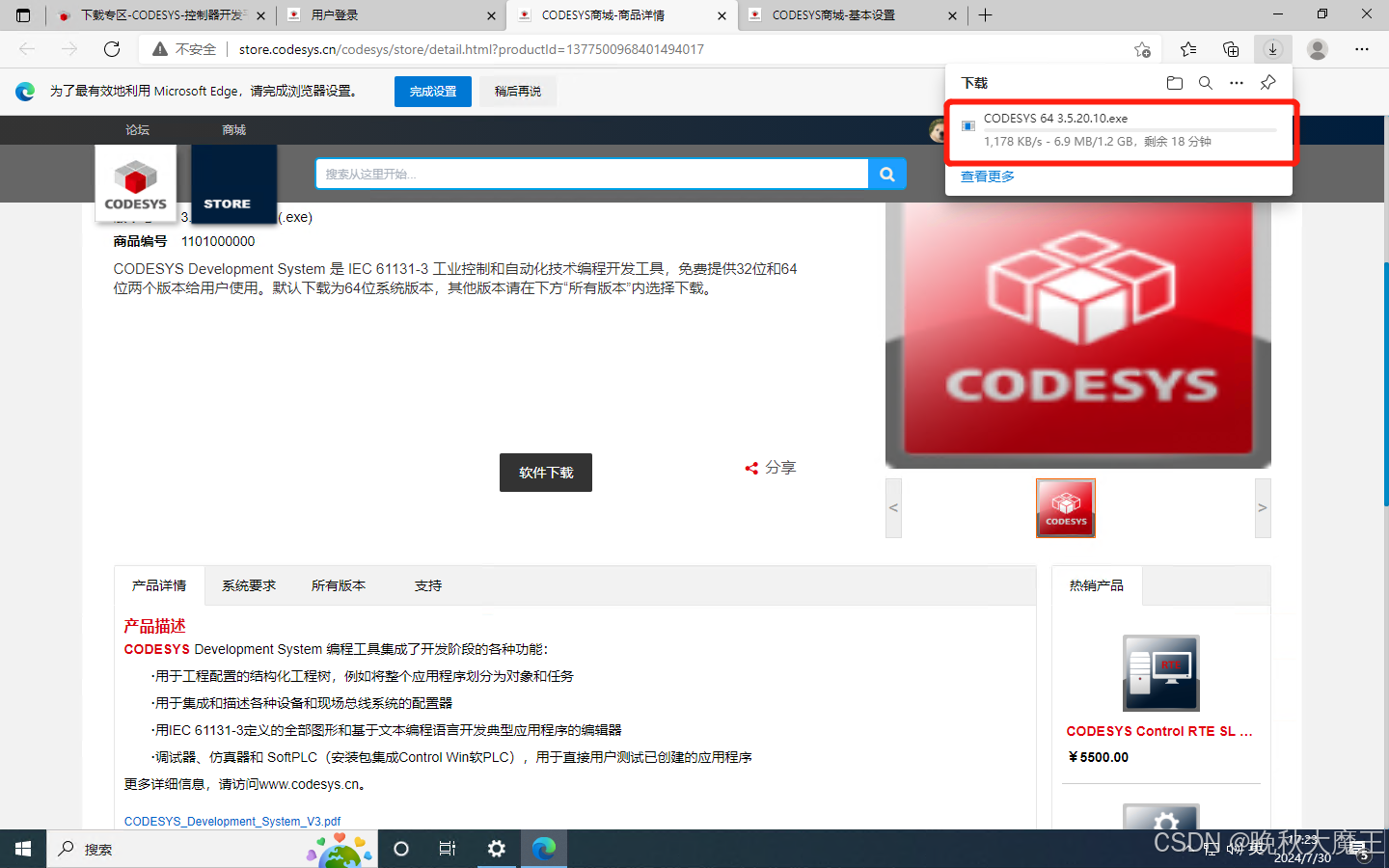Screen dimensions: 1389x868
Task: Open Task View on taskbar
Action: 448,849
